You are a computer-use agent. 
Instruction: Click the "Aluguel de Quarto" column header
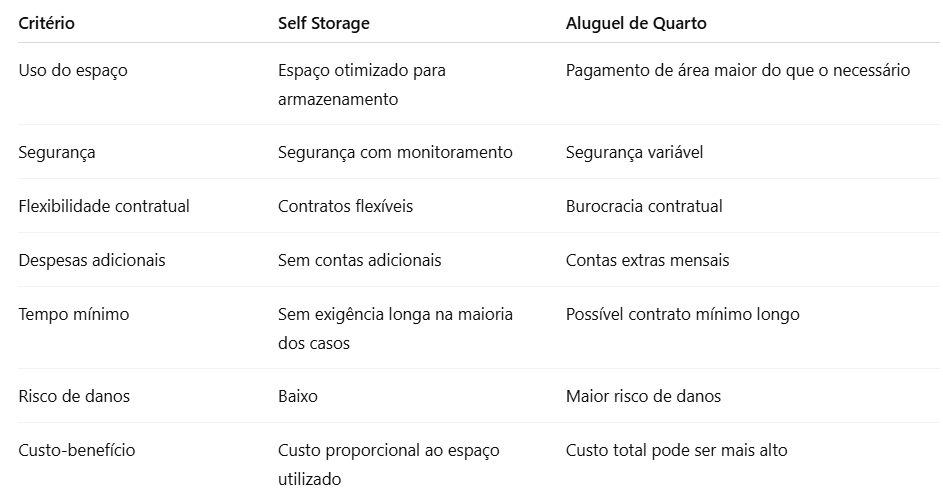[x=636, y=23]
